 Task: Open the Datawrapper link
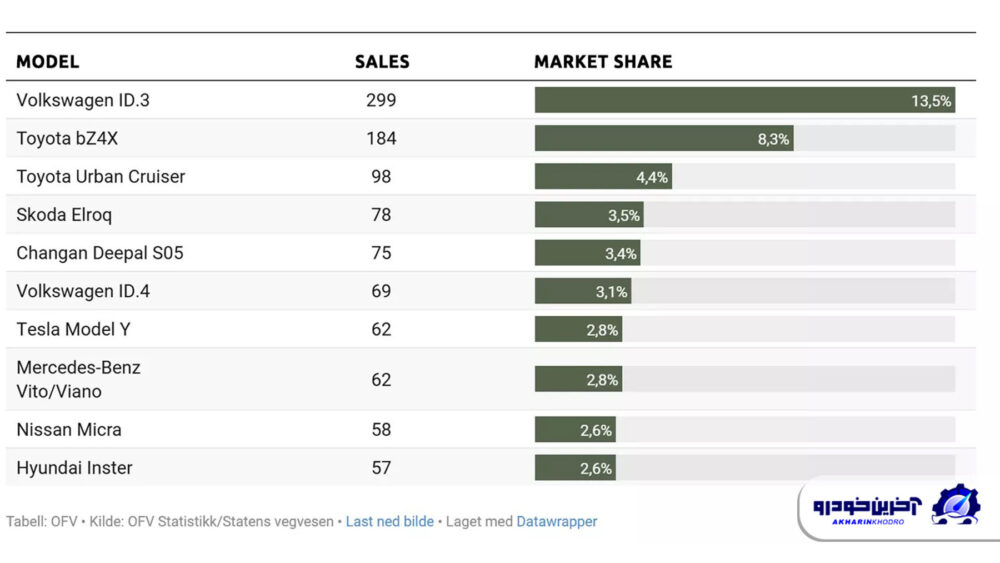(x=556, y=521)
